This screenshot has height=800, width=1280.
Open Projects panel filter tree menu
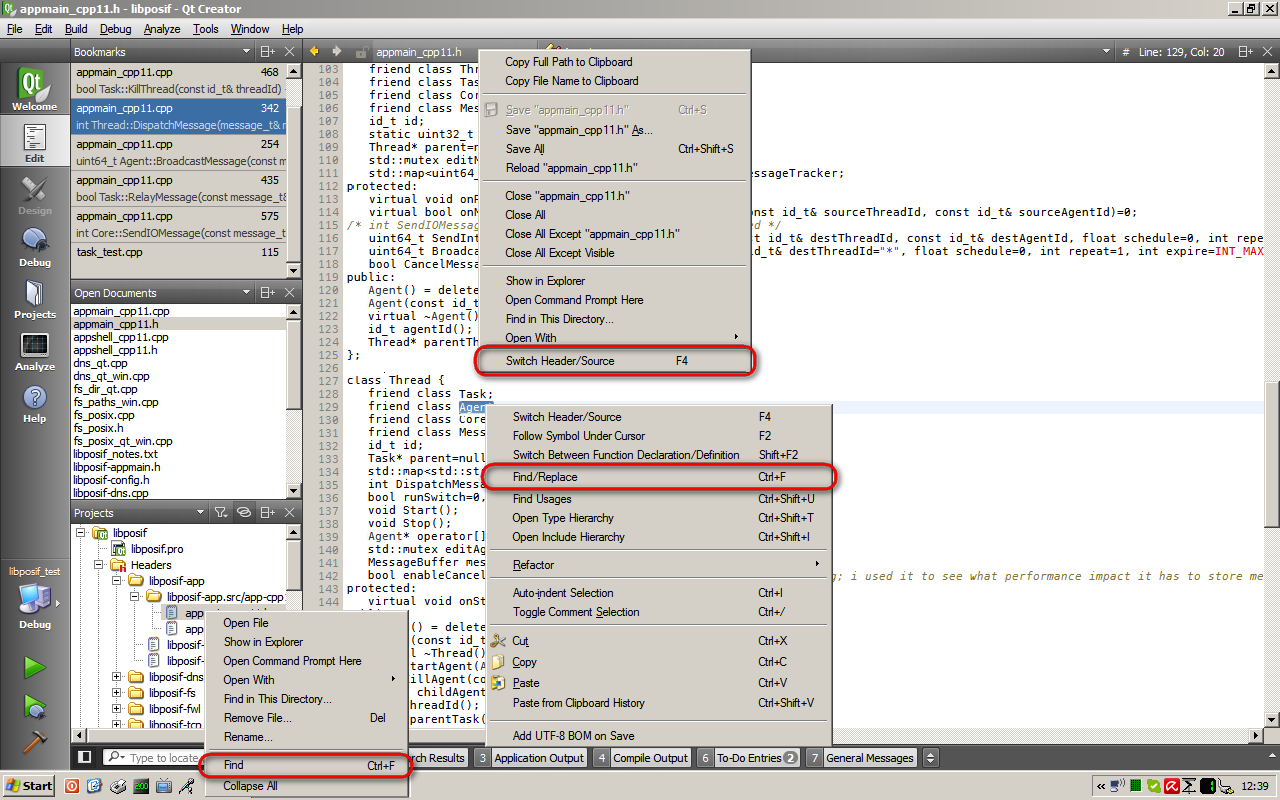click(222, 513)
